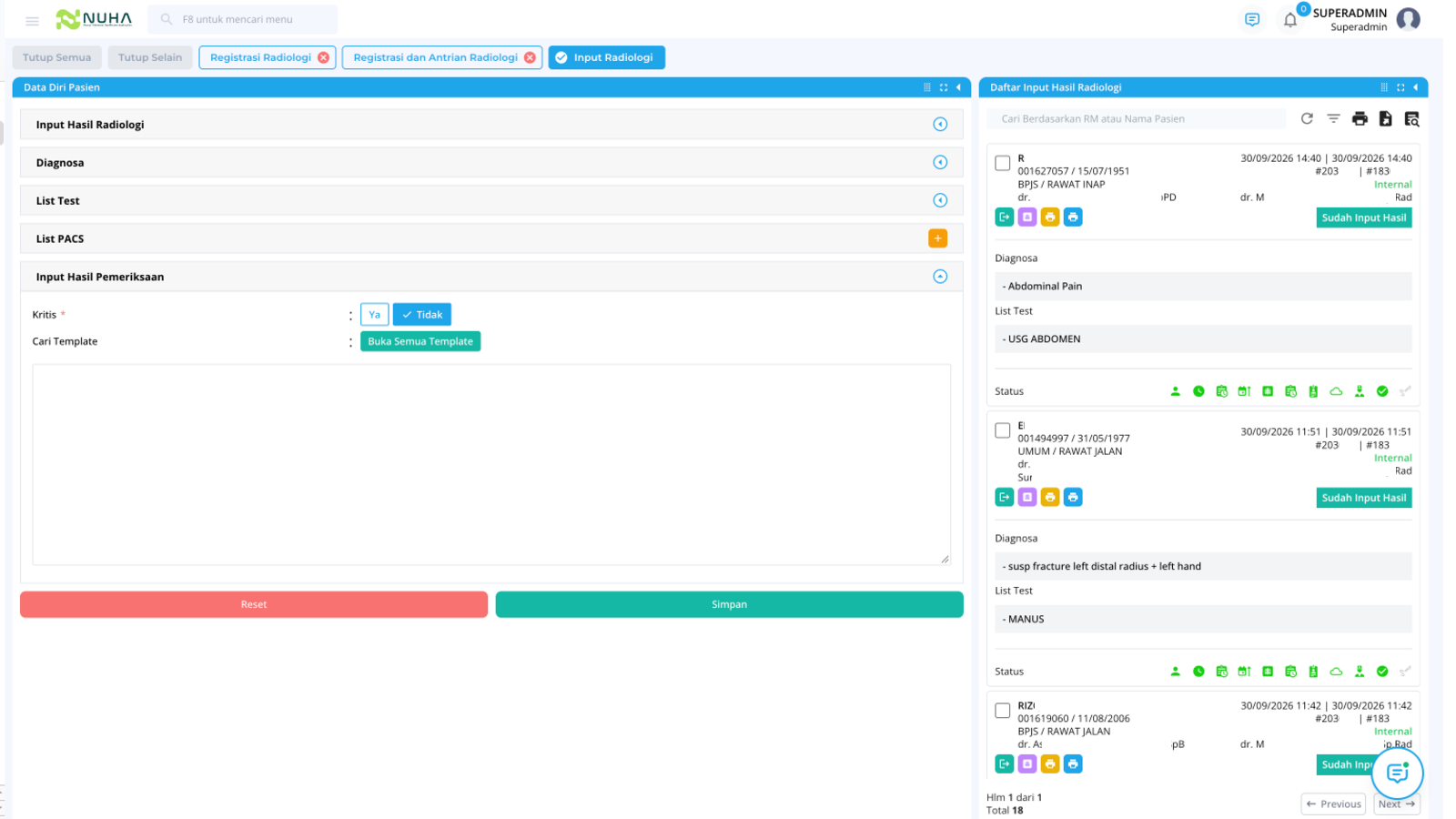Click the yellow print icon for patient 001494997
1456x819 pixels.
point(1050,497)
